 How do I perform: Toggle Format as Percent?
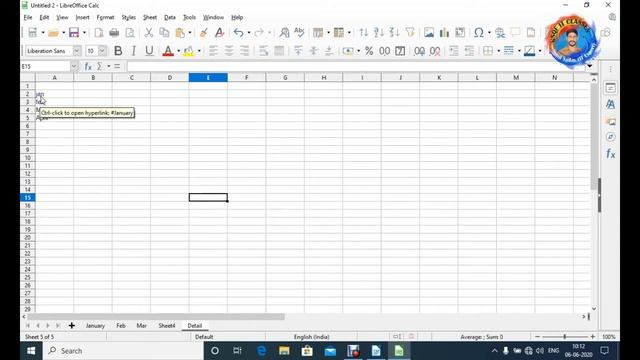[369, 51]
